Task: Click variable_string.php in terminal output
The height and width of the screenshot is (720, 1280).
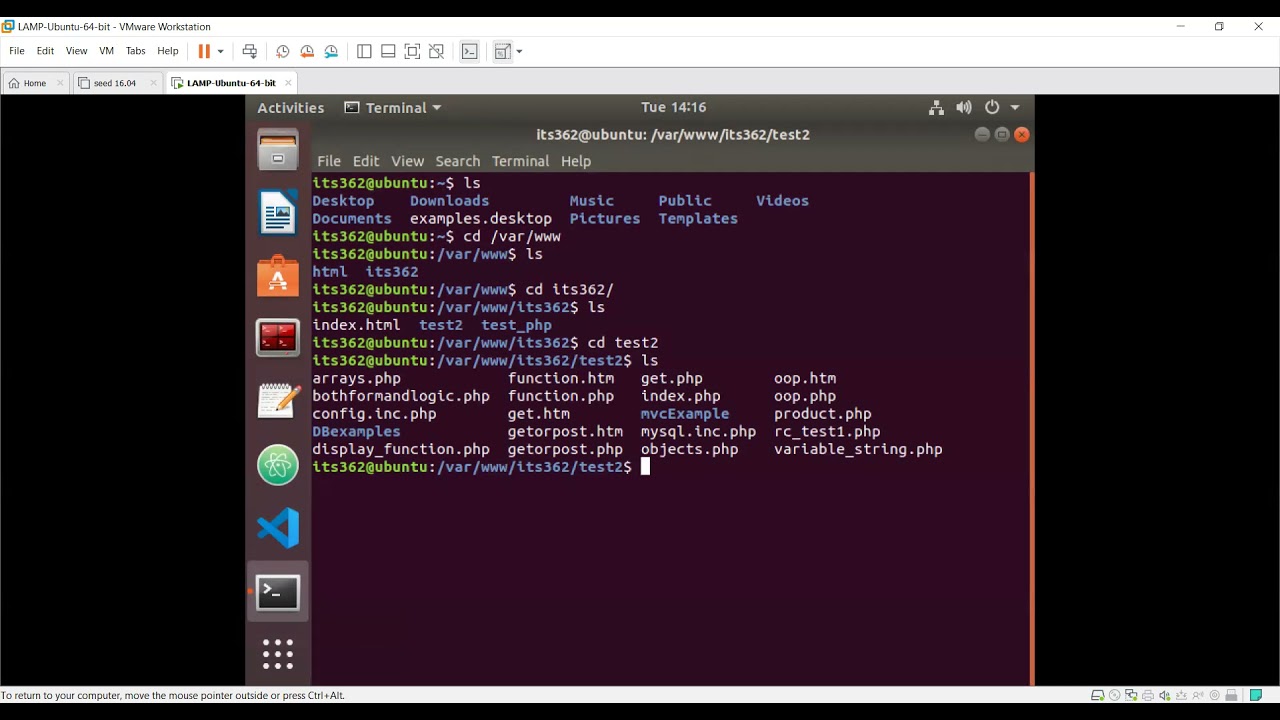Action: coord(858,449)
